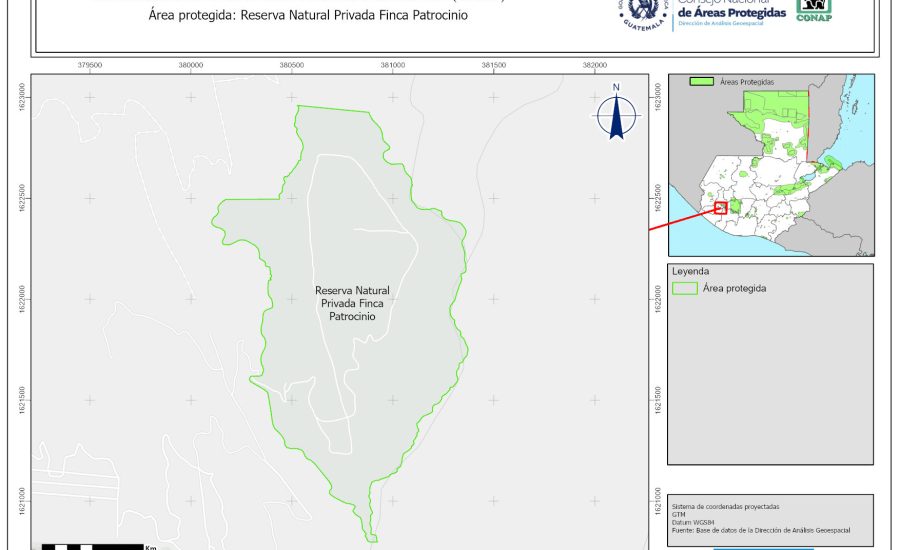Click the red locator square on inset map
Viewport: 900px width, 550px height.
(x=720, y=207)
